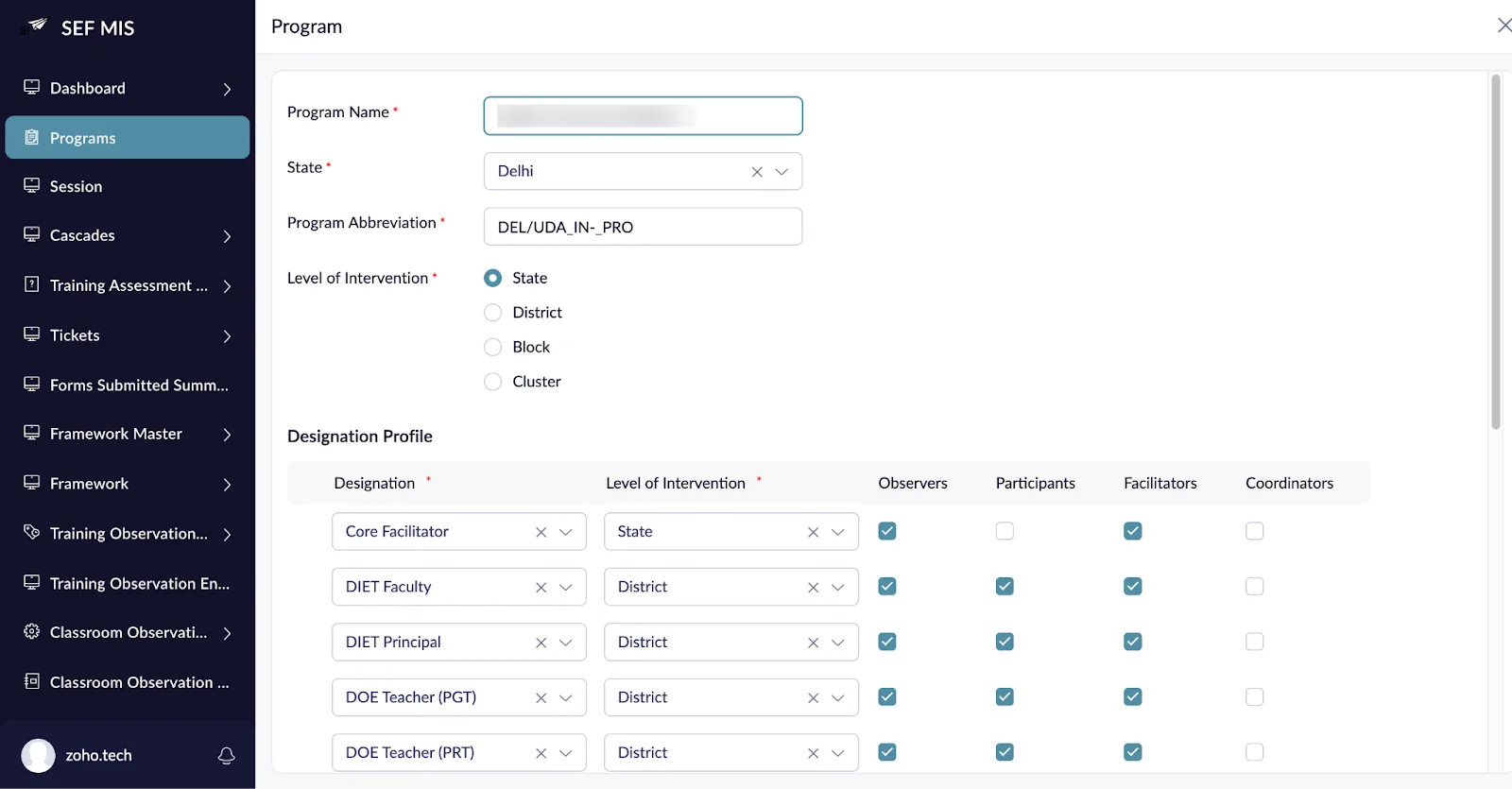
Task: Expand the Dashboard sidebar menu chevron
Action: click(x=227, y=89)
